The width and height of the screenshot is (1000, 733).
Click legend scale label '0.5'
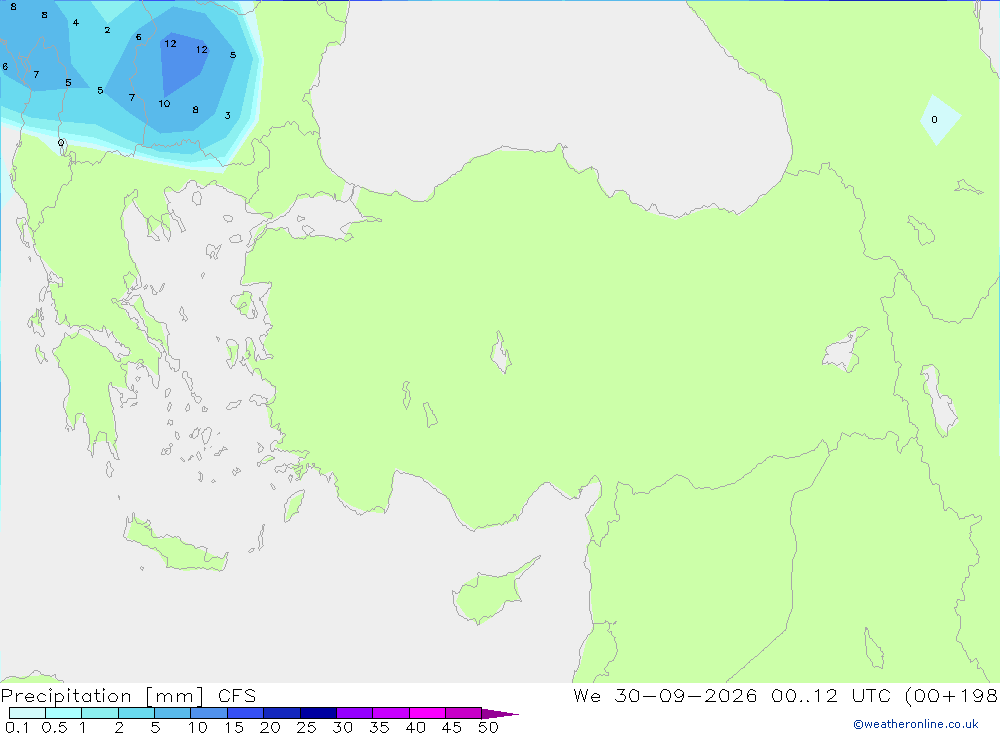(x=54, y=727)
